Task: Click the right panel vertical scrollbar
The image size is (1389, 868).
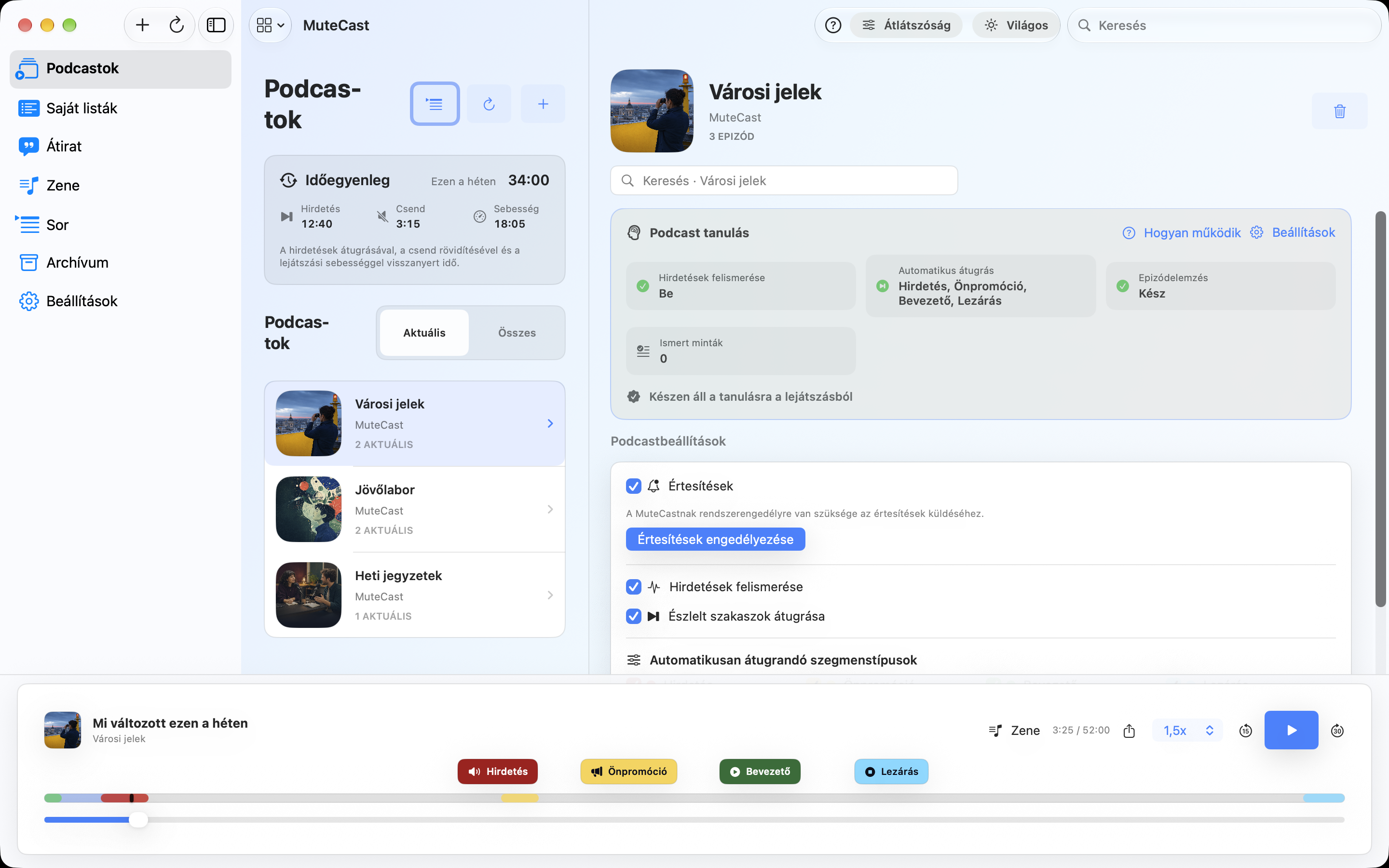Action: (1380, 409)
